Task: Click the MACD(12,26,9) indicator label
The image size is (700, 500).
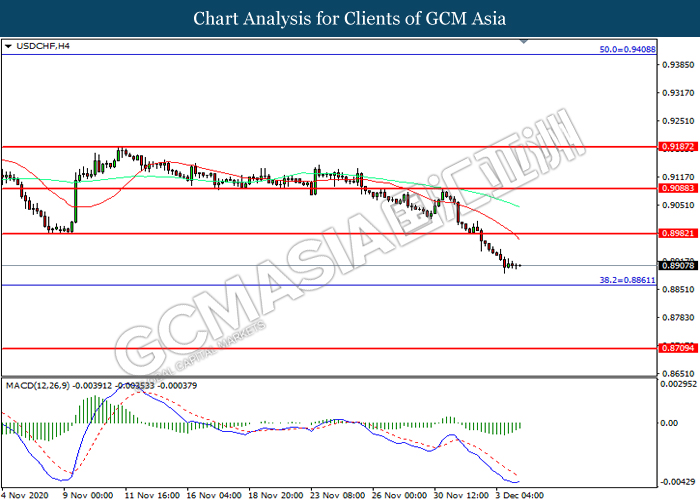Action: tap(38, 385)
